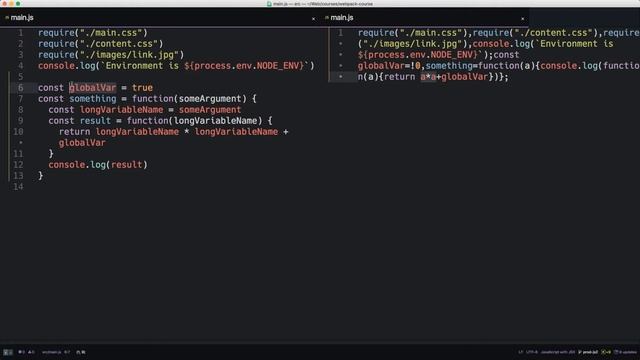Click file path entry in status bar

pyautogui.click(x=51, y=352)
